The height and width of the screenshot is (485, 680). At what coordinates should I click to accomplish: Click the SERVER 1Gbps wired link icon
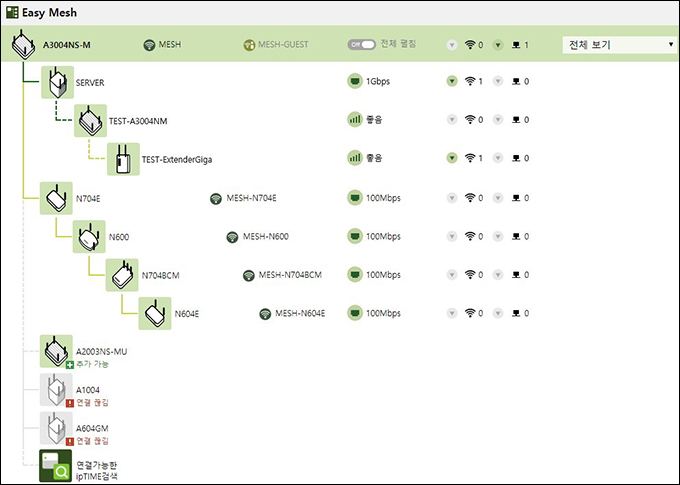(355, 81)
